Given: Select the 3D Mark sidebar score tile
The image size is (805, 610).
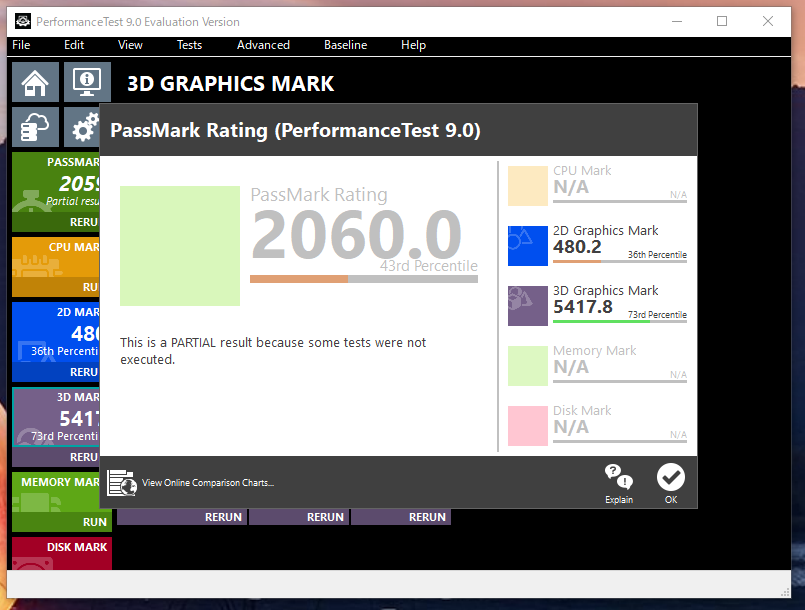Looking at the screenshot, I should pyautogui.click(x=56, y=417).
